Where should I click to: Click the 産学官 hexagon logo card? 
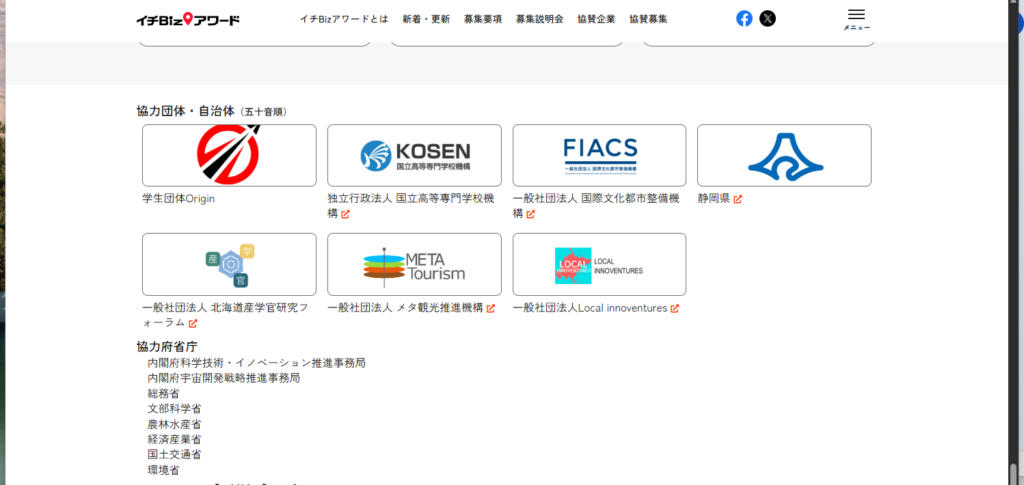[229, 264]
